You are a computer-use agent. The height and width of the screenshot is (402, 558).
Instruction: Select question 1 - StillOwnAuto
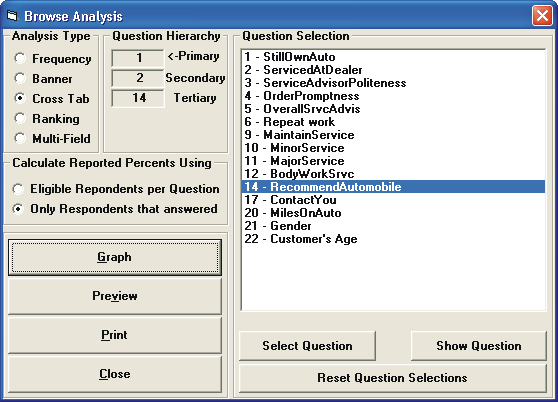pyautogui.click(x=393, y=57)
